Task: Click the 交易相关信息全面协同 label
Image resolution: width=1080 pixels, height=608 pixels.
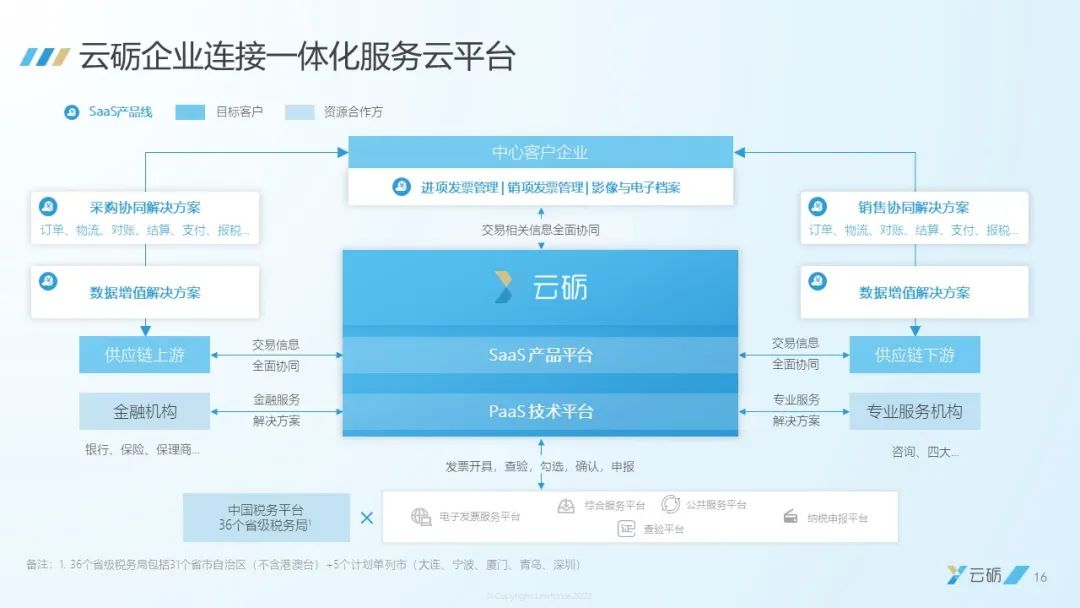Action: pyautogui.click(x=540, y=230)
